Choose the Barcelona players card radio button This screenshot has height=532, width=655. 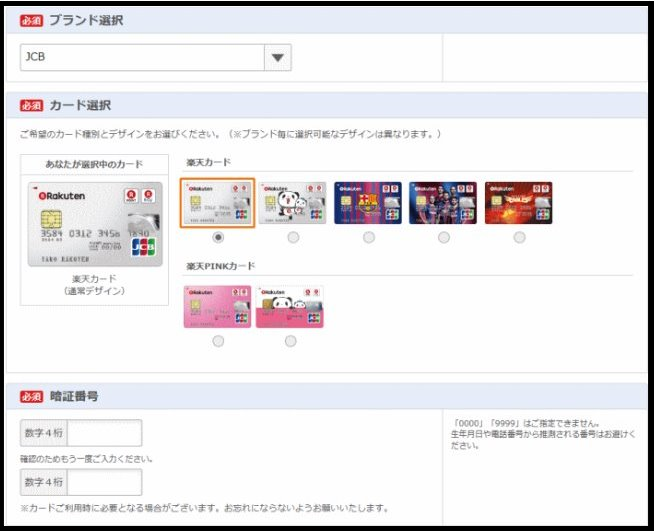coord(444,237)
